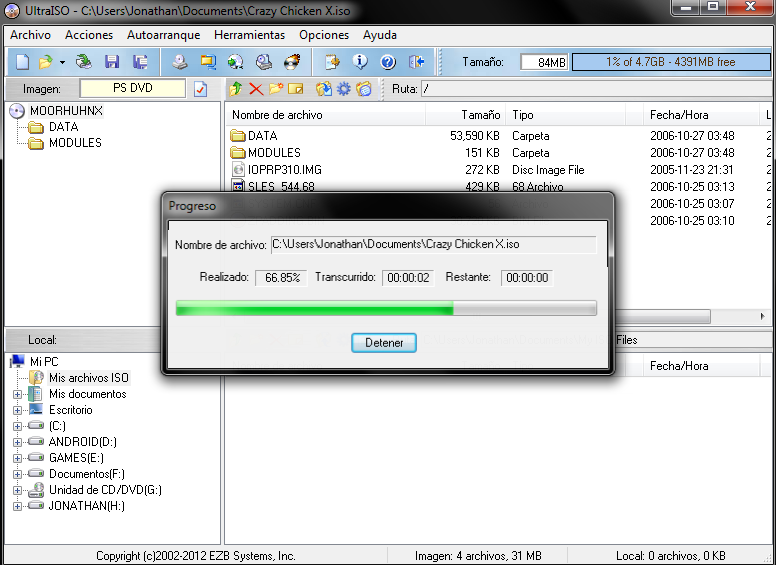Click status bar text Imagen: 4 archivos, 31 MB
The height and width of the screenshot is (565, 776).
tap(478, 556)
